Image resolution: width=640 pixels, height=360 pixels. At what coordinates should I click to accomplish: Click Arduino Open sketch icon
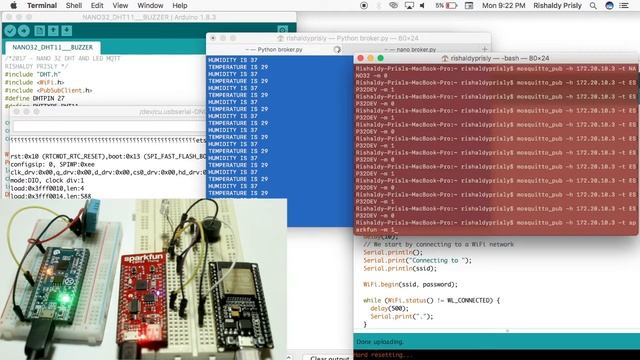tap(53, 31)
